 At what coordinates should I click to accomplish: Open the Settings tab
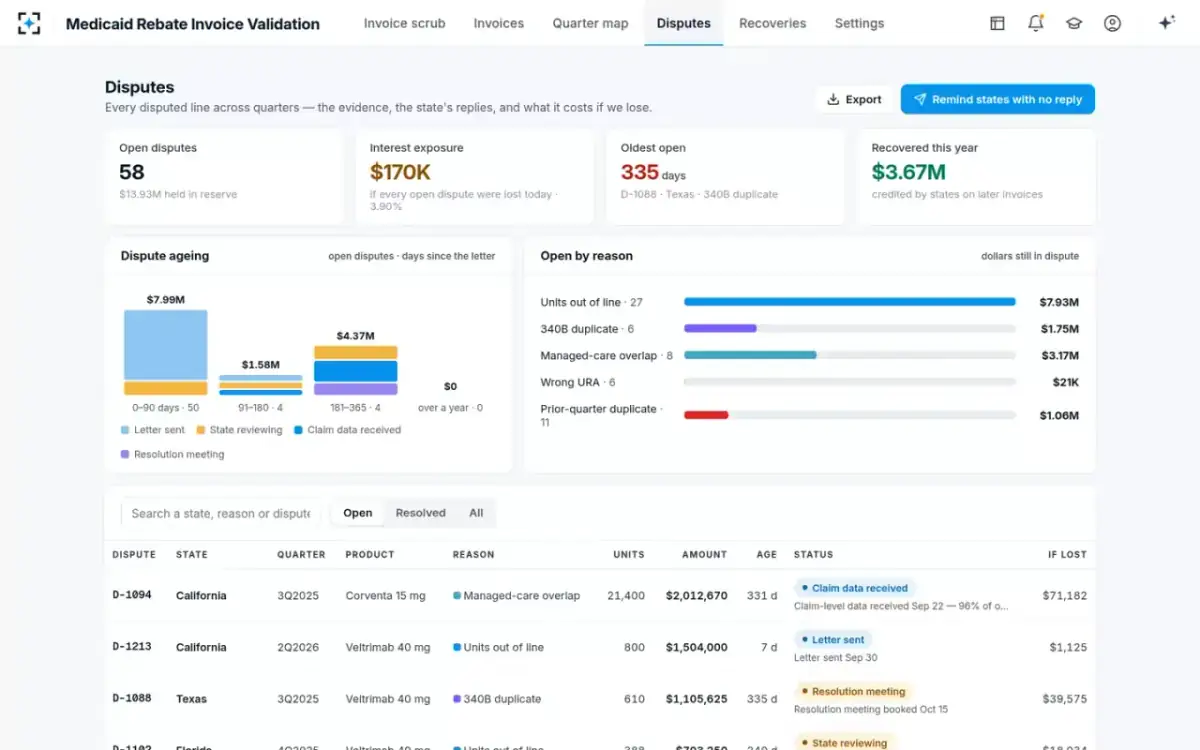point(859,23)
